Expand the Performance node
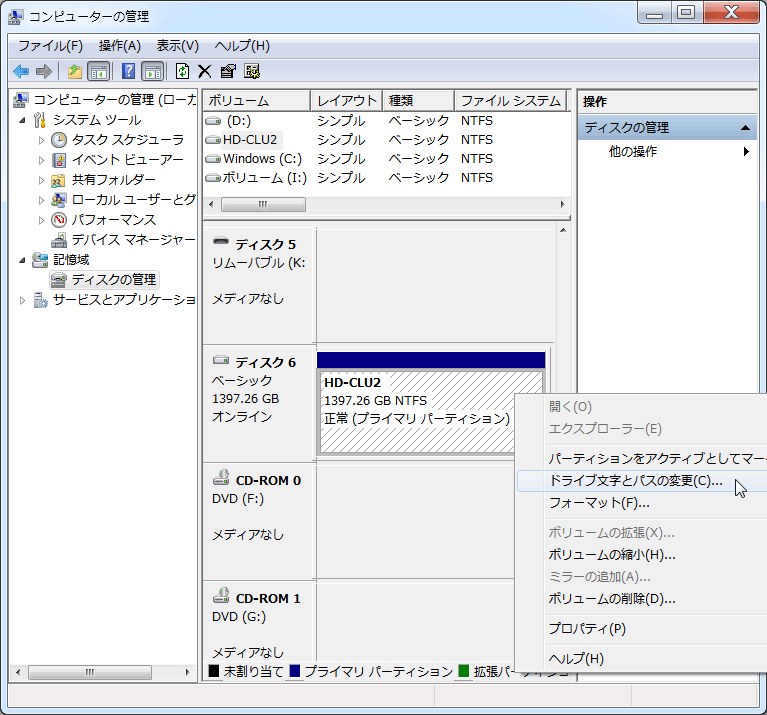The height and width of the screenshot is (715, 767). click(x=41, y=221)
